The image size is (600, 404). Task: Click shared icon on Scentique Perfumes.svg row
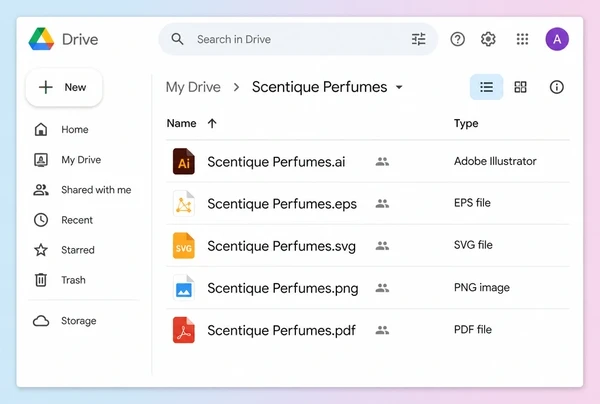point(382,246)
